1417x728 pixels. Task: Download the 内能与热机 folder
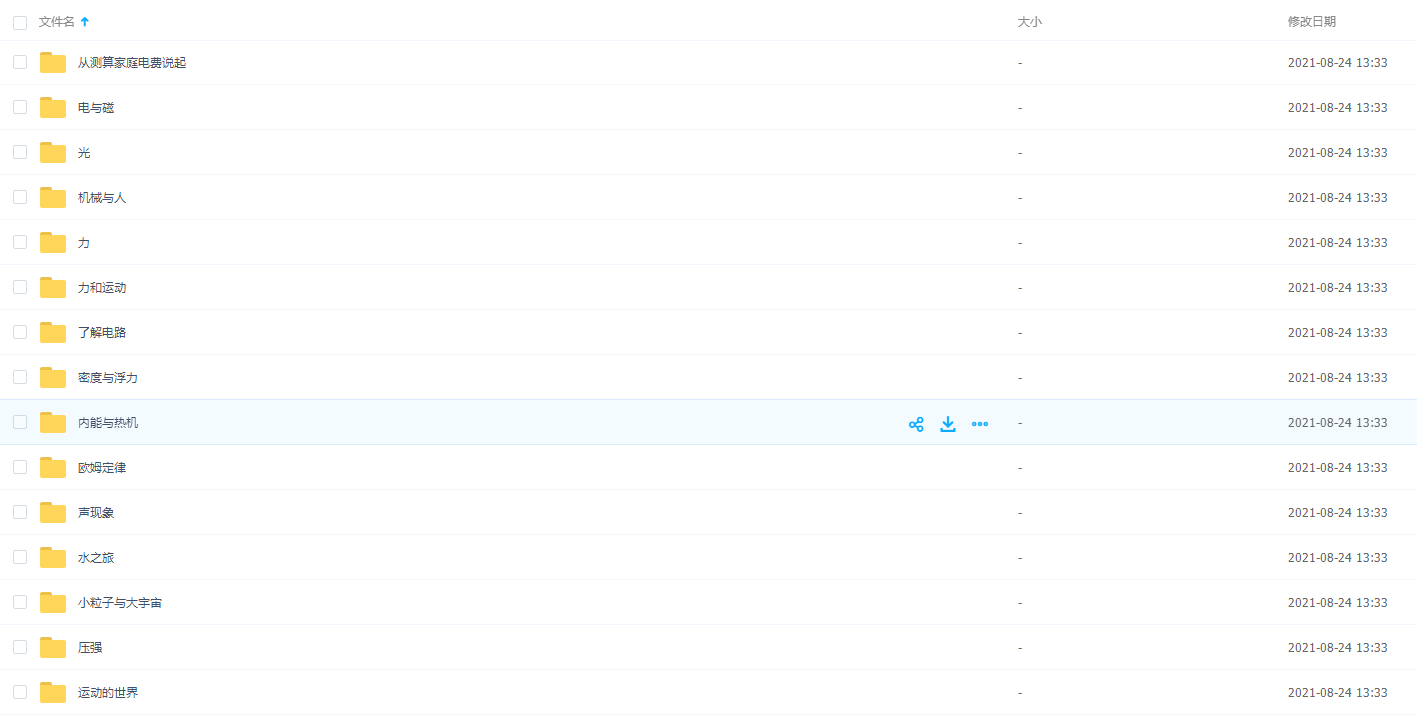coord(948,424)
